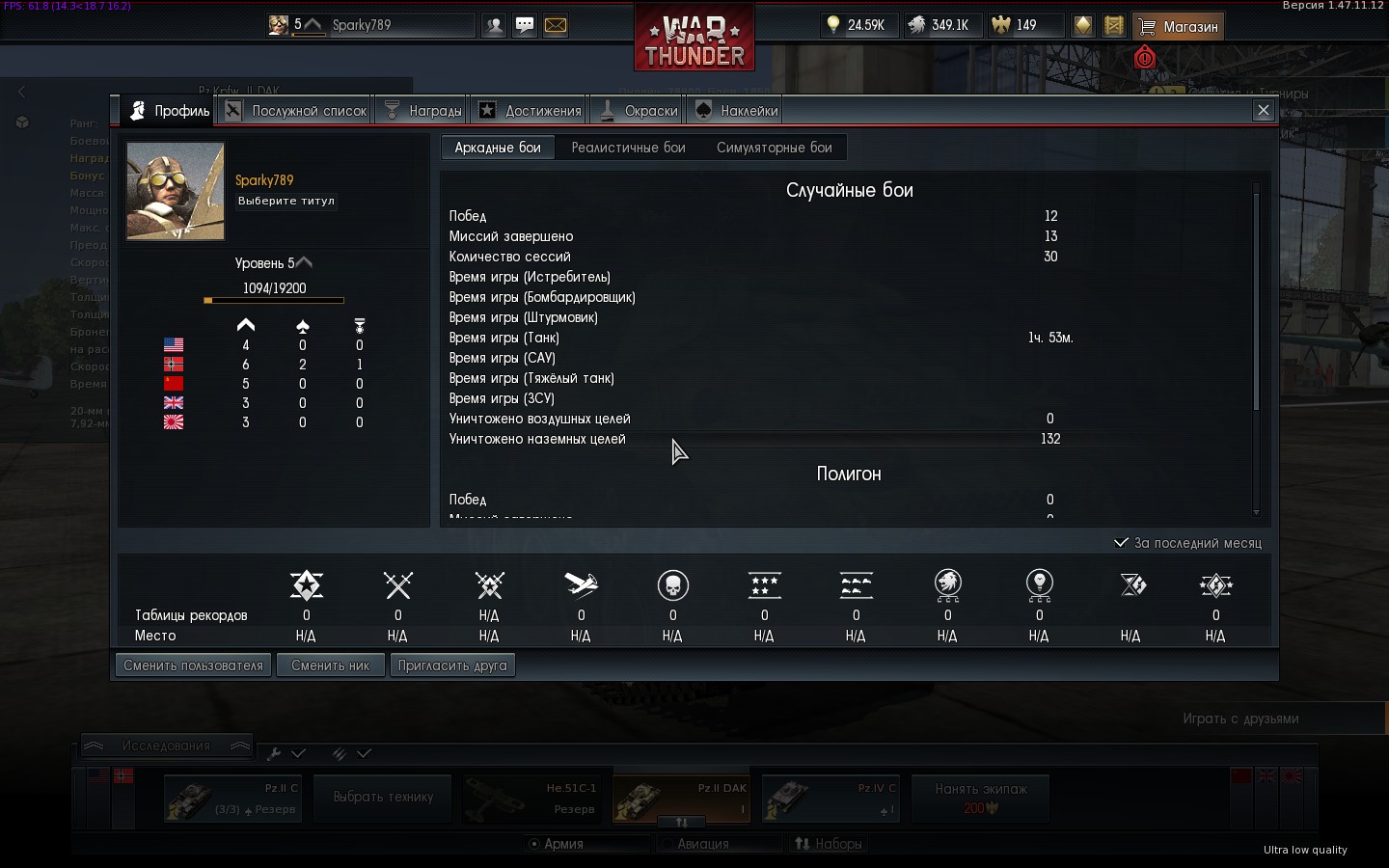This screenshot has height=868, width=1389.
Task: Open the chat speech-bubble icon
Action: [525, 25]
